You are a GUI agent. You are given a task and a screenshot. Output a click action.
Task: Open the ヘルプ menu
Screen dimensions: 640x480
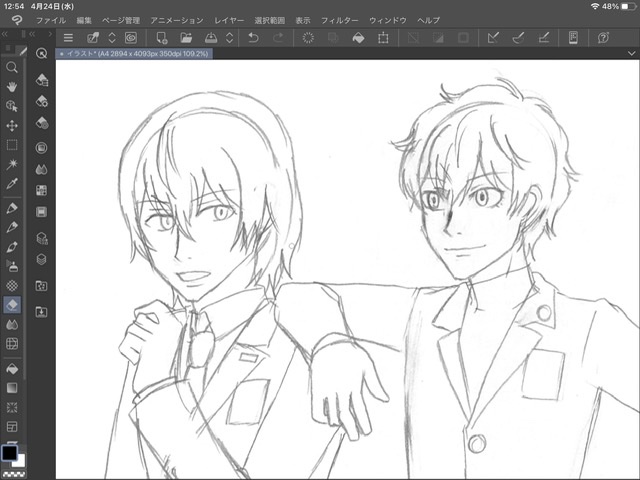[429, 20]
